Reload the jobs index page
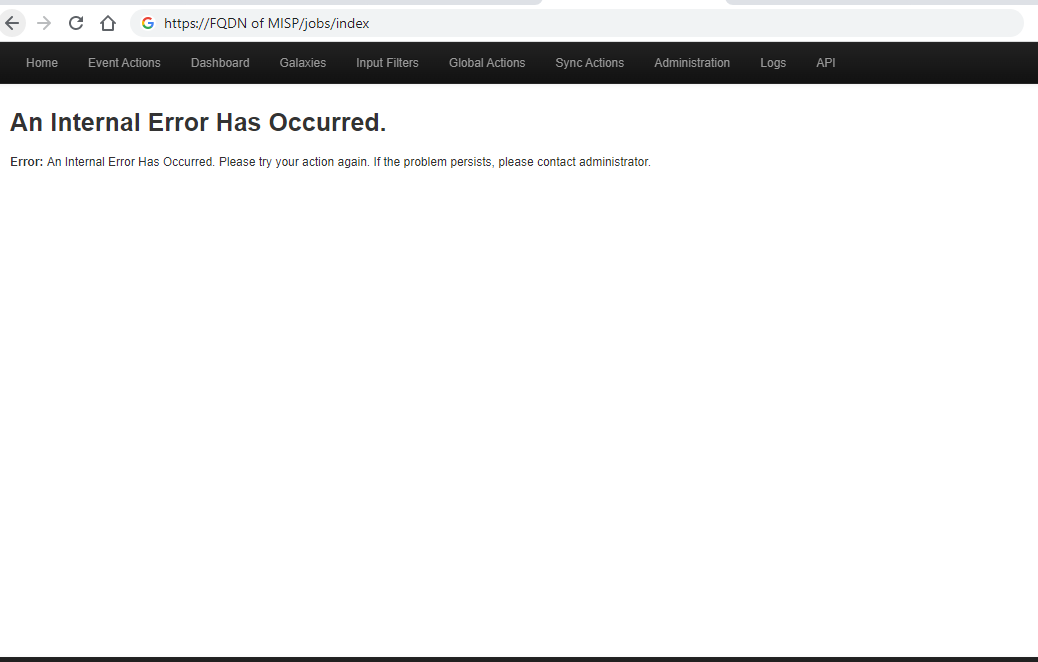This screenshot has width=1038, height=662. [75, 22]
